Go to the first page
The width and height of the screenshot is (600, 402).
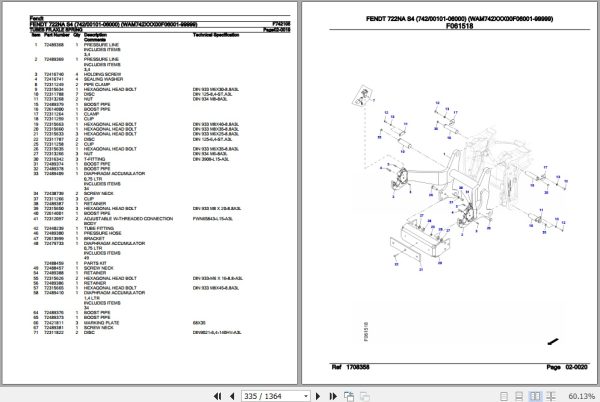(217, 396)
